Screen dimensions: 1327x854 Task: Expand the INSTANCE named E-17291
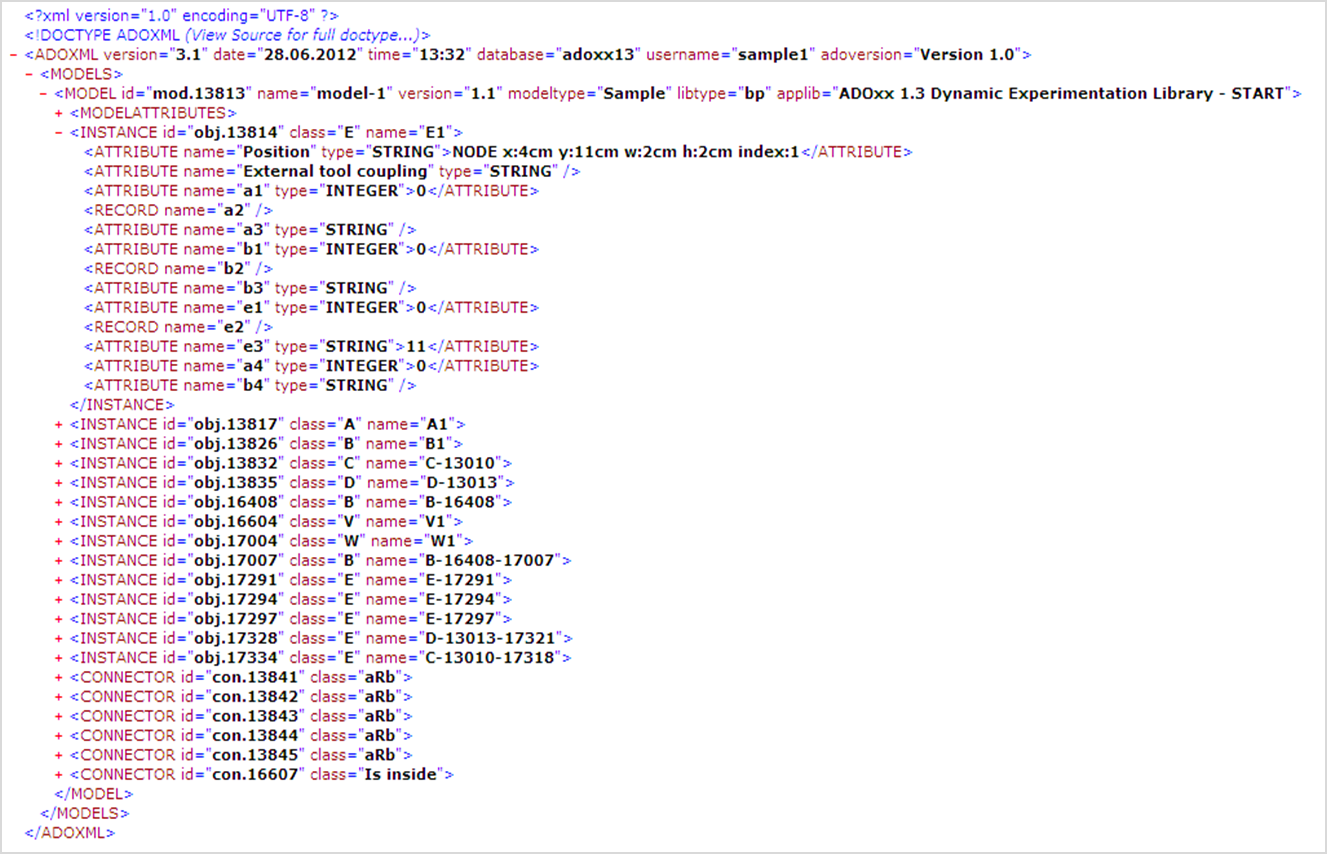(x=56, y=579)
